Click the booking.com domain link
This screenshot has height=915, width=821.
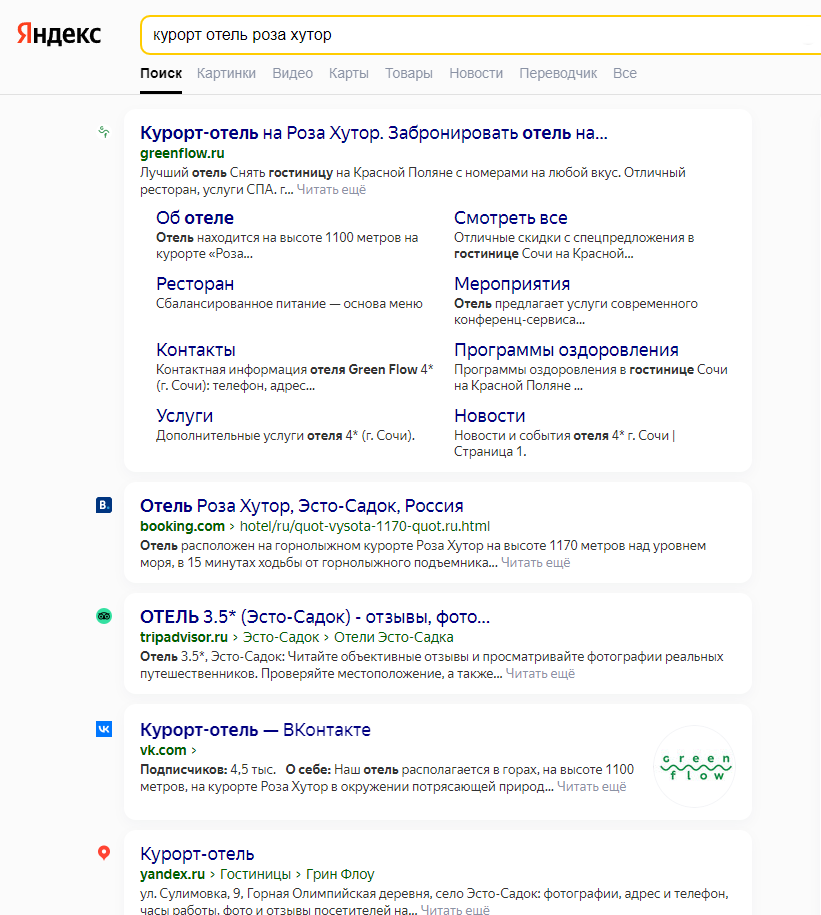coord(182,526)
